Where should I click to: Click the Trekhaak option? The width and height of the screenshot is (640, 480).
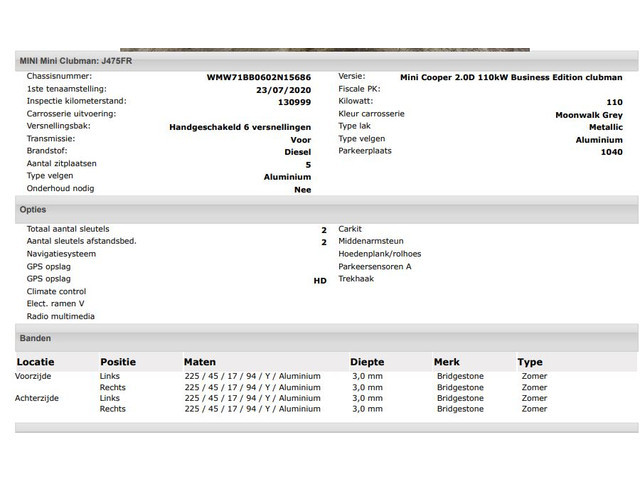tap(356, 280)
